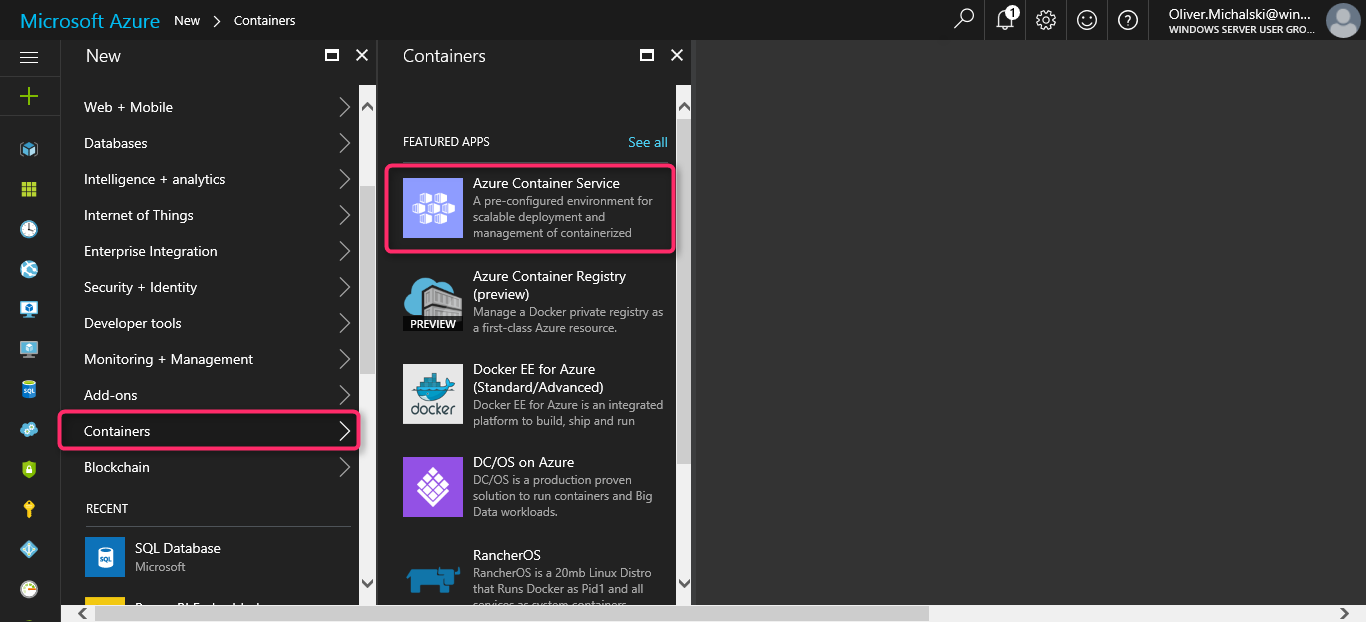The height and width of the screenshot is (622, 1366).
Task: Expand Web + Mobile chevron
Action: click(345, 107)
